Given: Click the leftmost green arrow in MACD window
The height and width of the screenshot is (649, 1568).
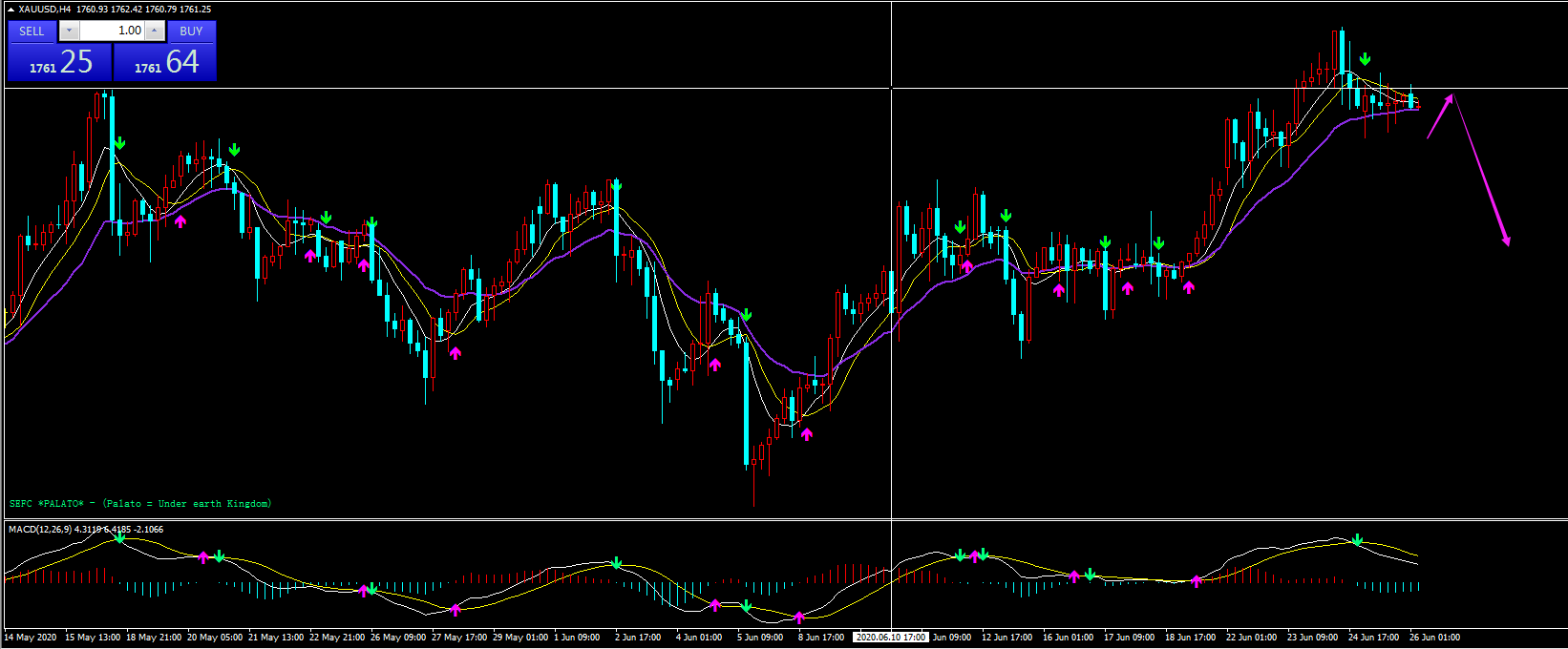Looking at the screenshot, I should pos(119,537).
